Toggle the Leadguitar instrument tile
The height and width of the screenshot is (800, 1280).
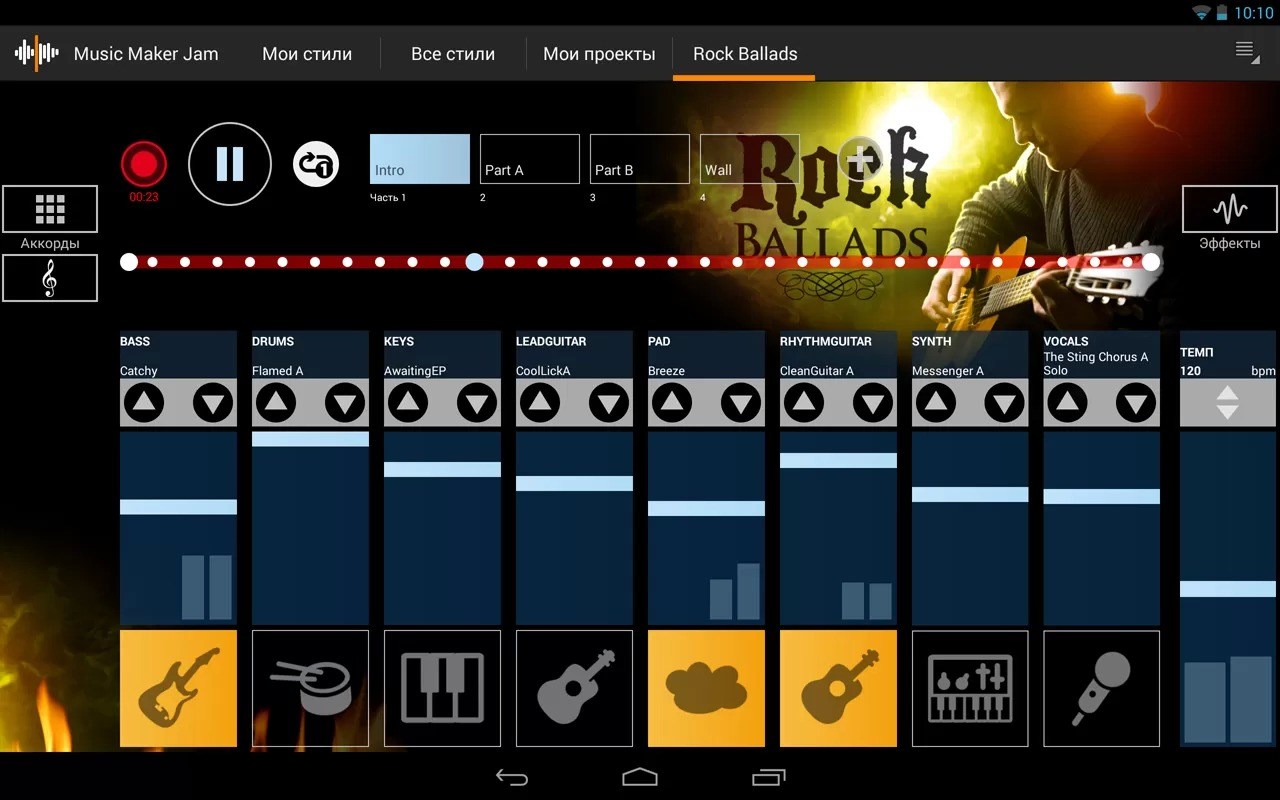click(x=574, y=688)
